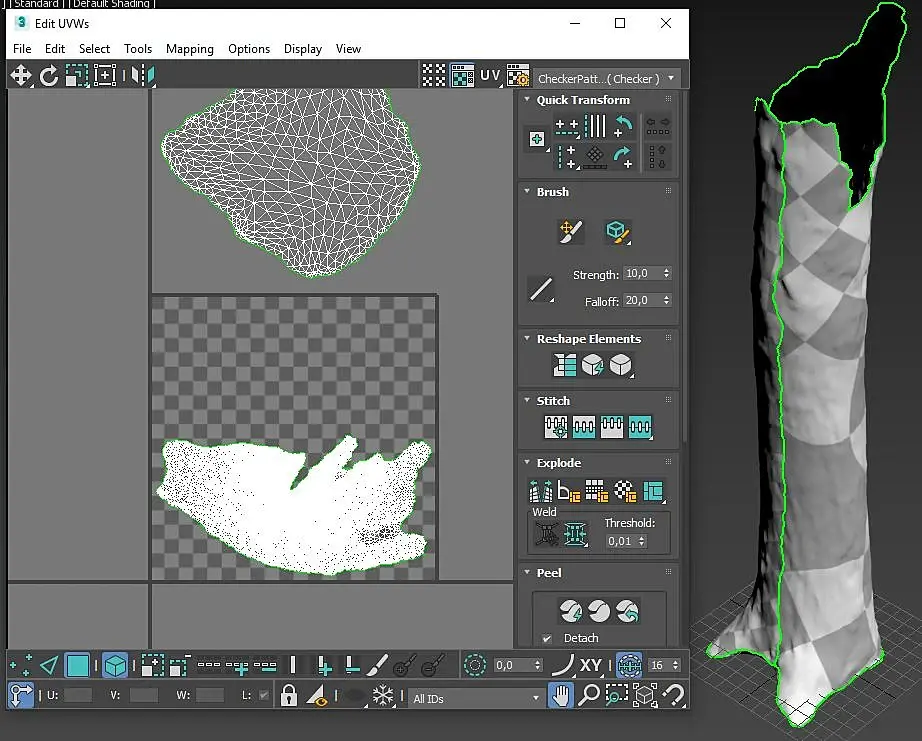The width and height of the screenshot is (922, 741).
Task: Click the Weld Threshold value field
Action: [620, 541]
